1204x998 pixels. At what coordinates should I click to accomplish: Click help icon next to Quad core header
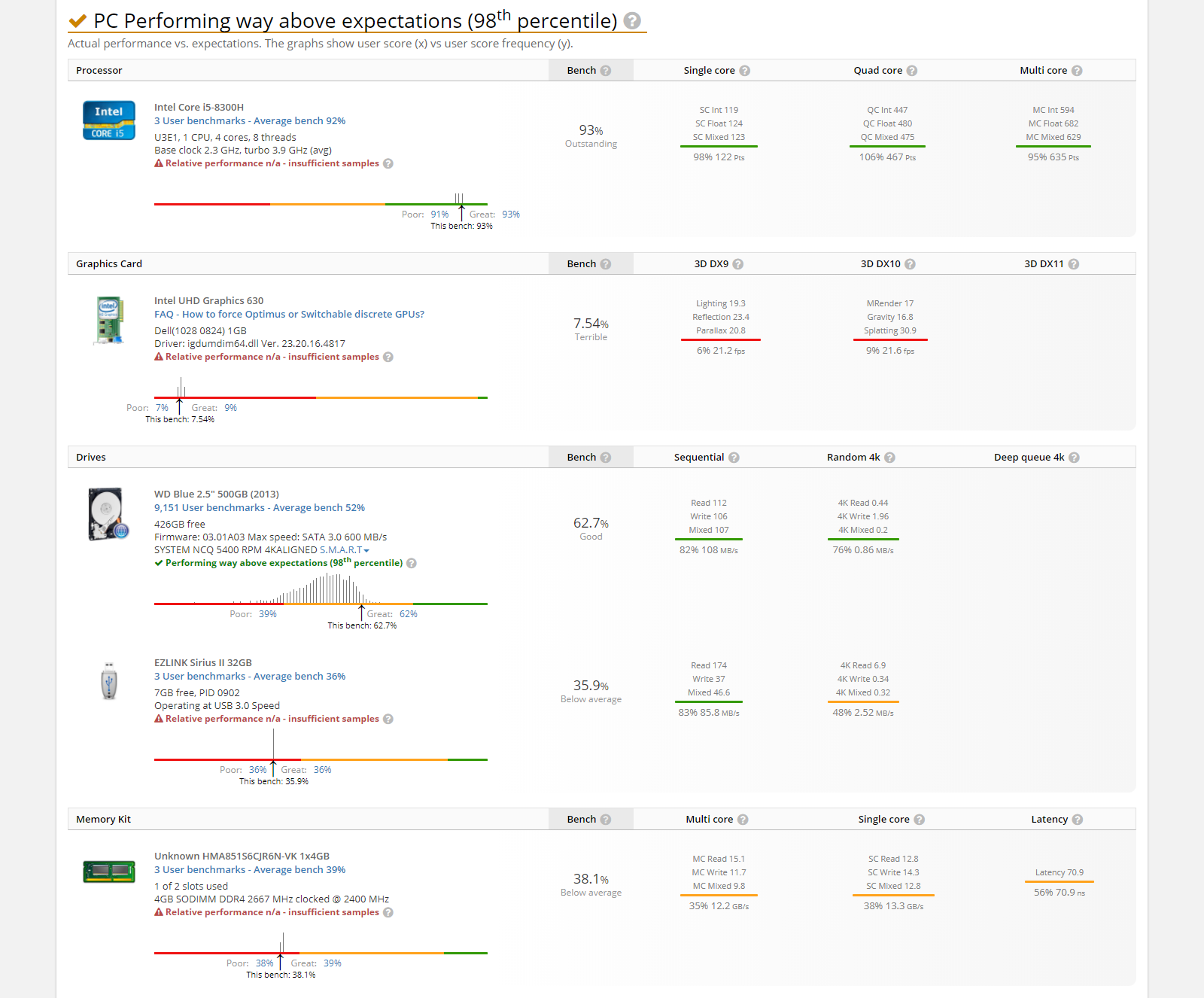912,71
